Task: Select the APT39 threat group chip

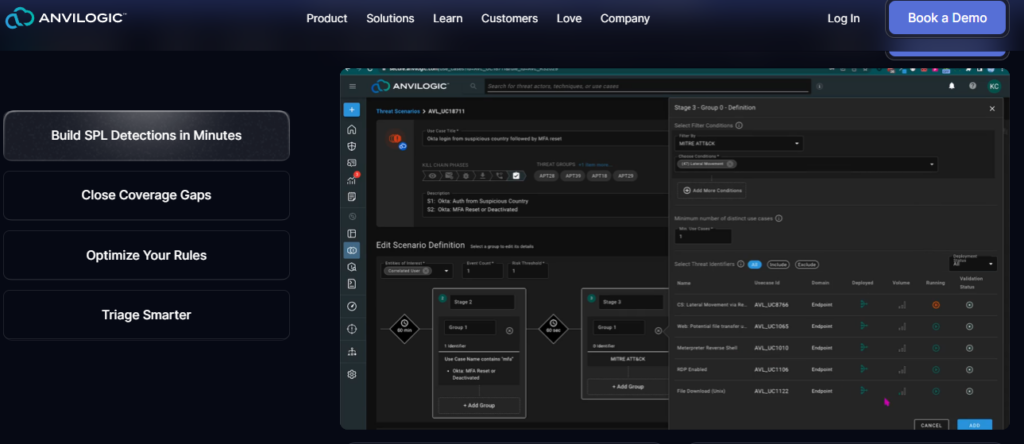Action: 573,176
